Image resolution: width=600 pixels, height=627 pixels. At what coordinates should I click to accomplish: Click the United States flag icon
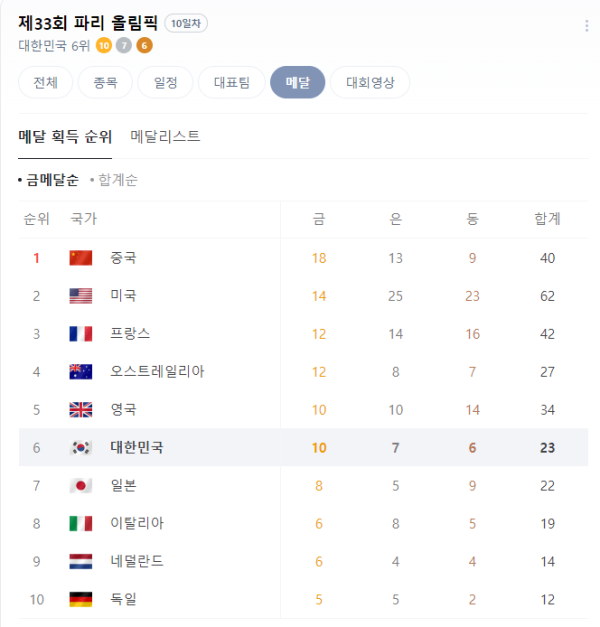coord(81,296)
